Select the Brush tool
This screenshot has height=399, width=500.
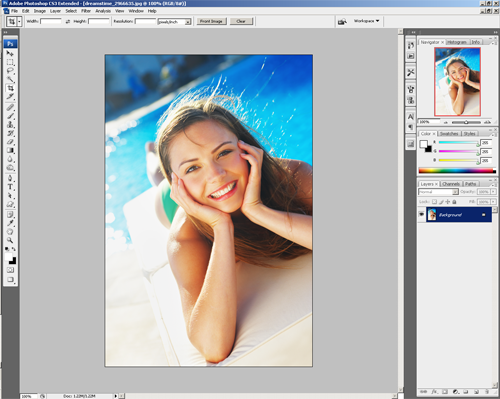coord(10,116)
